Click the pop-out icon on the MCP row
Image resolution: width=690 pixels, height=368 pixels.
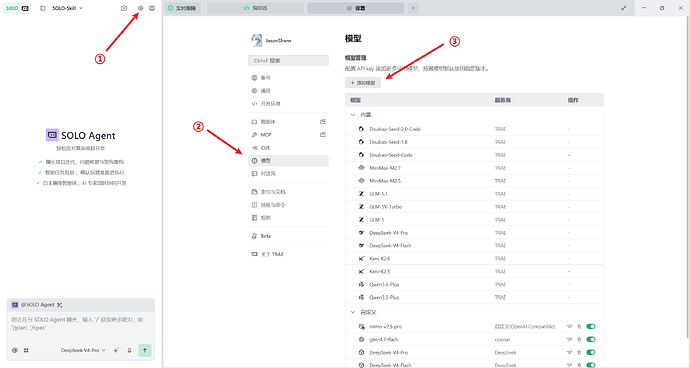[323, 135]
